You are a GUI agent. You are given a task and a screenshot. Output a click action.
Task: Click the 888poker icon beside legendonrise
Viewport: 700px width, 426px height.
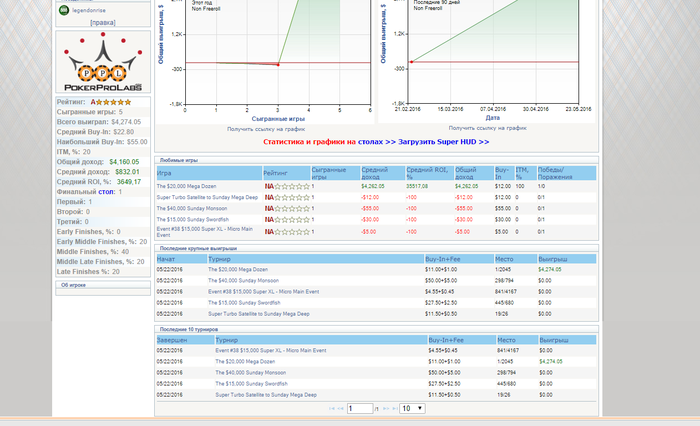(64, 10)
